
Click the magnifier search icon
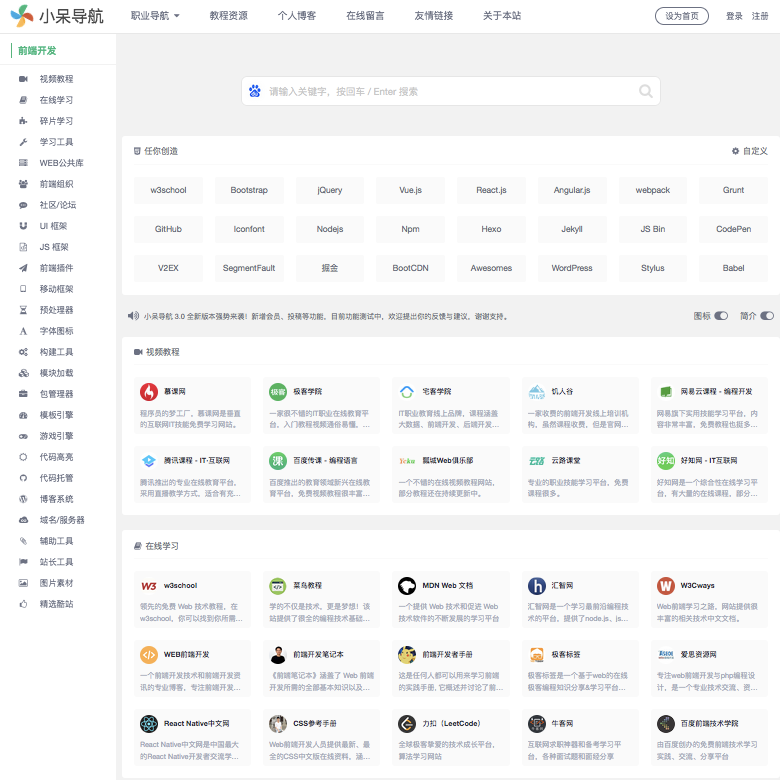pos(646,91)
